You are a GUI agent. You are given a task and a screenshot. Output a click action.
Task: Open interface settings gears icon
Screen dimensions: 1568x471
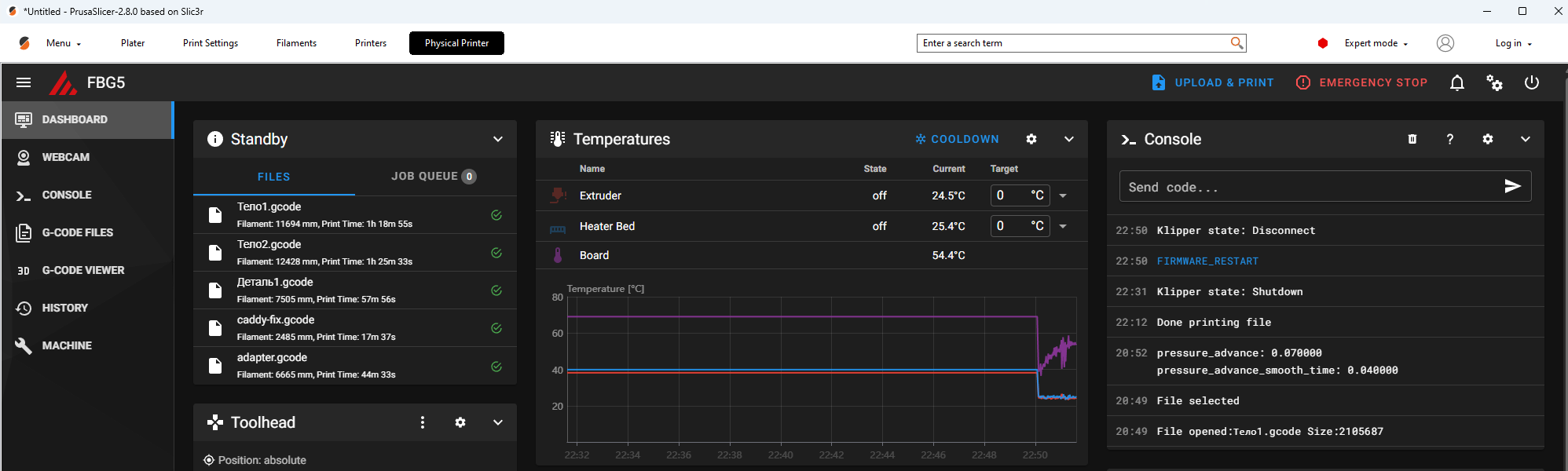[1494, 83]
